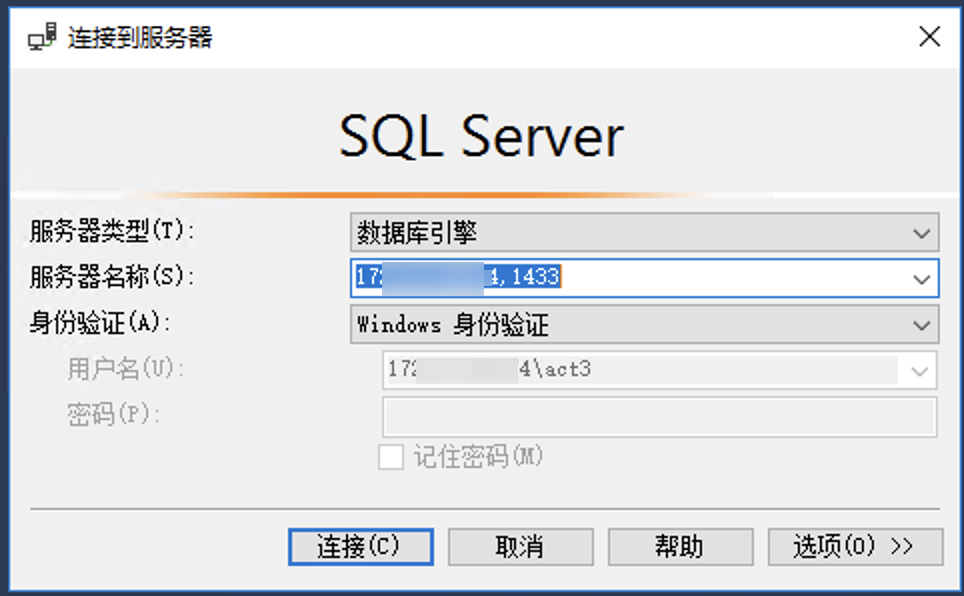Toggle the 记住密码 checkbox
The image size is (964, 596).
pyautogui.click(x=391, y=458)
